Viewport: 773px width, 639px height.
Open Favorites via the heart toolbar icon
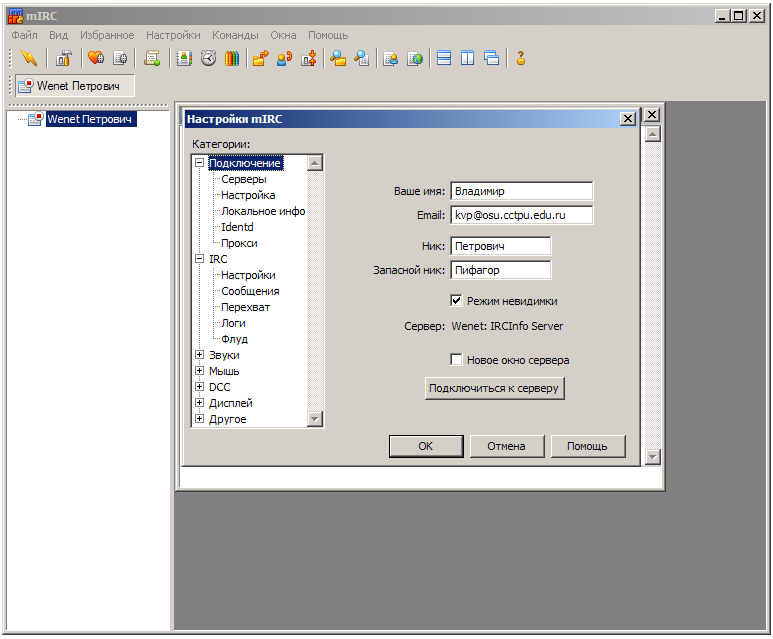coord(96,58)
